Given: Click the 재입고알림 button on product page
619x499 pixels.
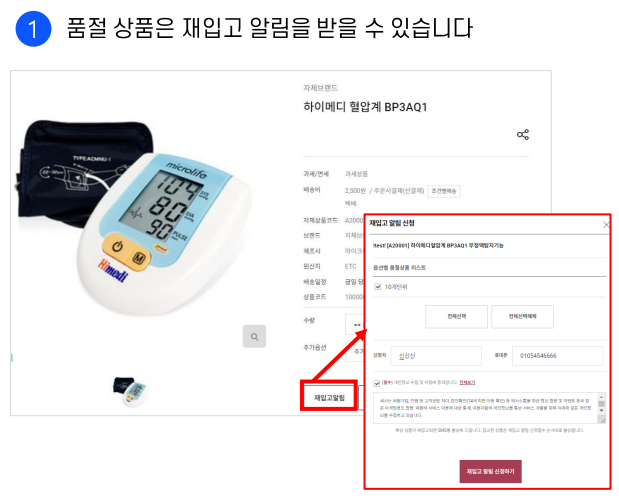Looking at the screenshot, I should click(x=329, y=397).
